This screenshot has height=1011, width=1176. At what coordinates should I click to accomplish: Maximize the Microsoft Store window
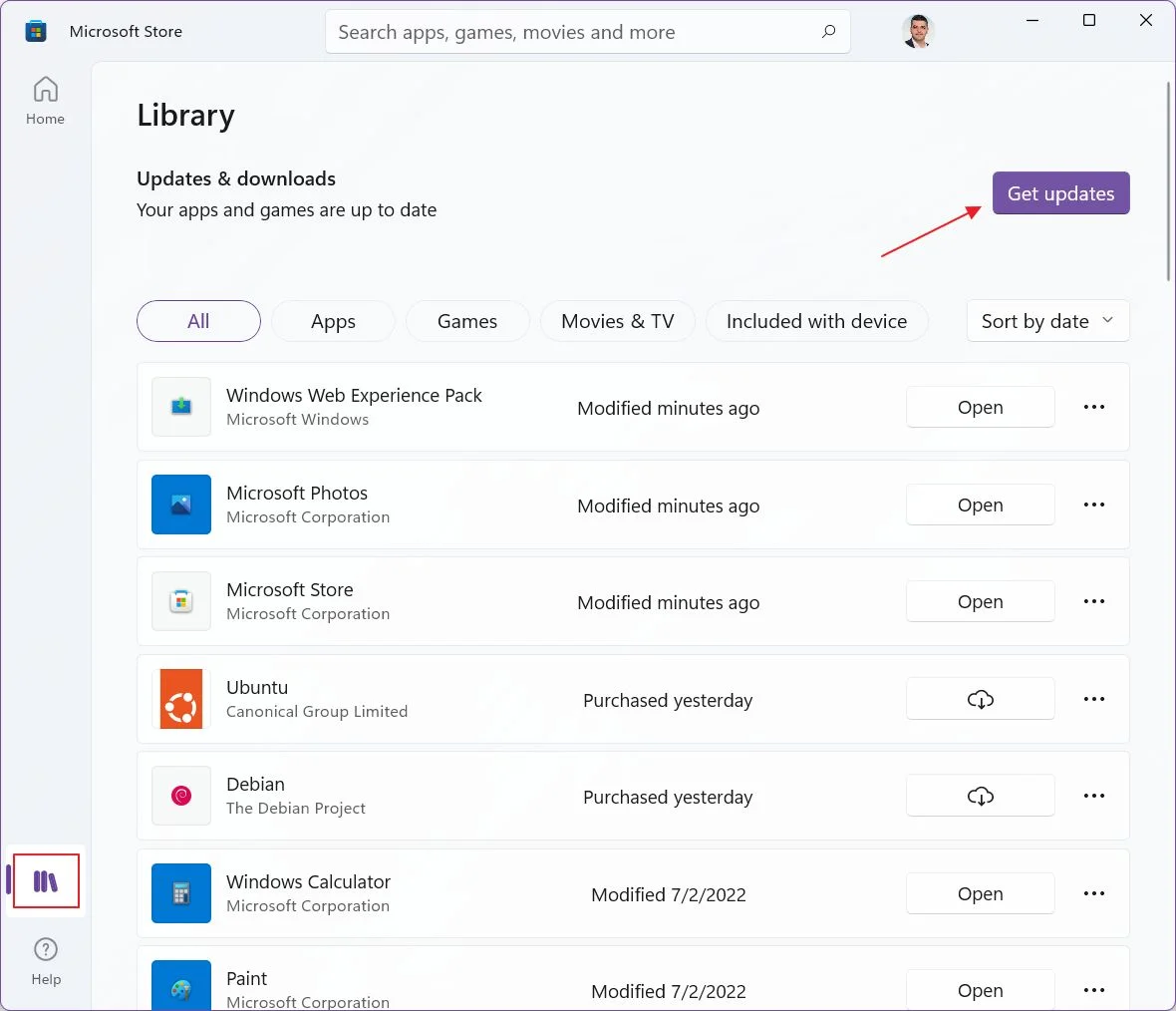pos(1089,20)
